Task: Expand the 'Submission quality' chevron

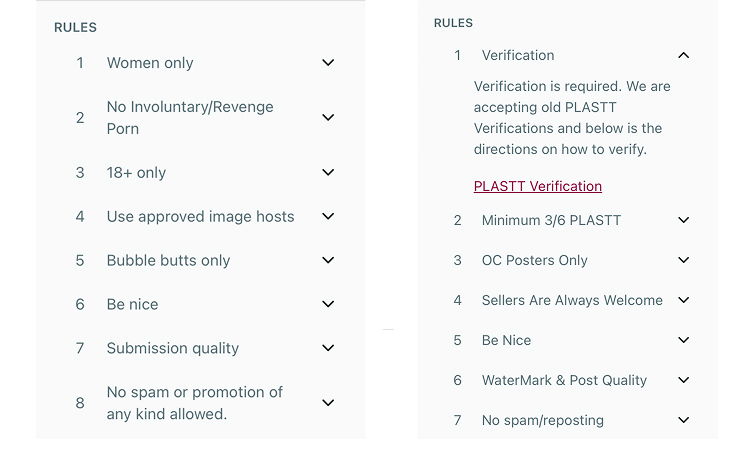Action: click(328, 349)
